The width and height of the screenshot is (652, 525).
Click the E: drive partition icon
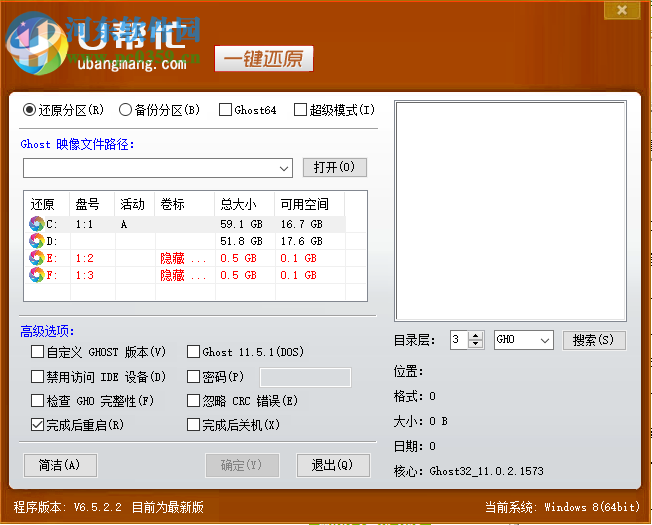(37, 258)
